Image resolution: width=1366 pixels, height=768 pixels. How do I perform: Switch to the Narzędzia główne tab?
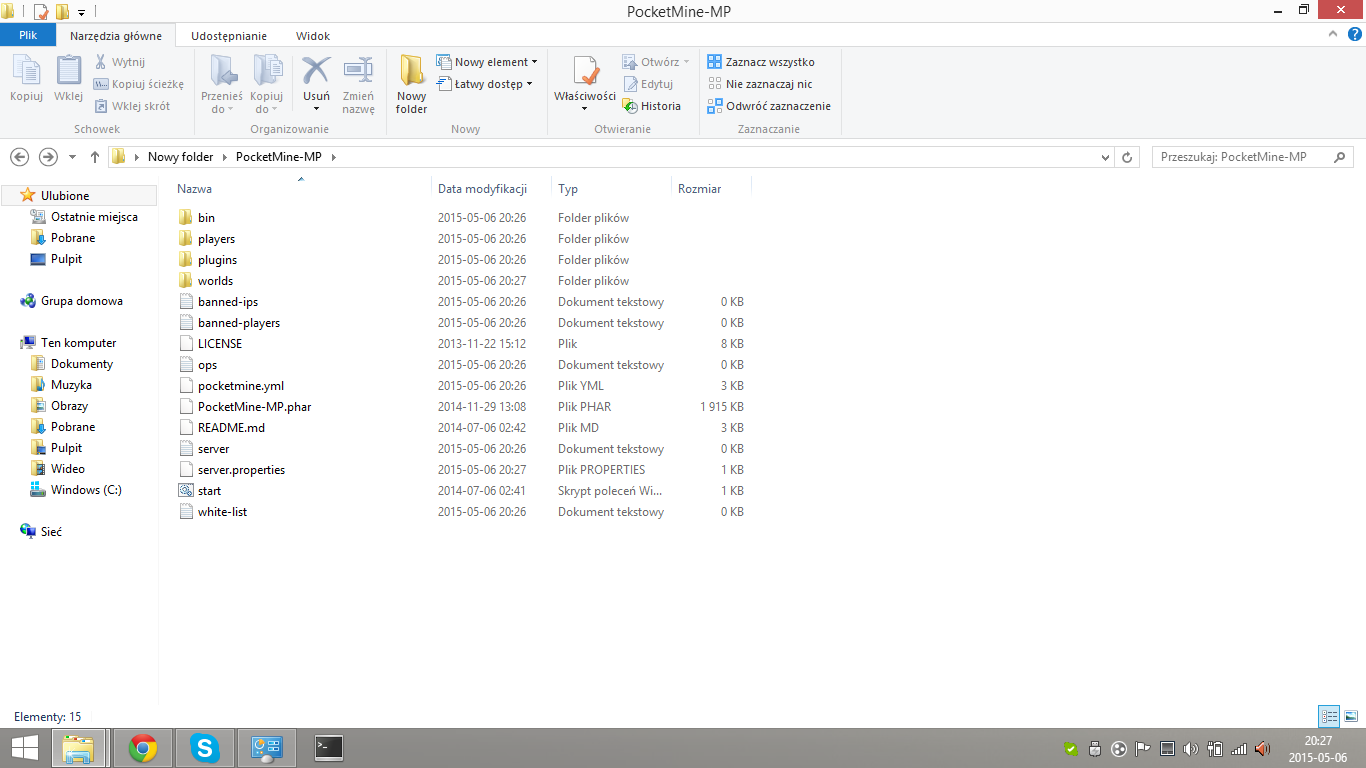[x=116, y=35]
